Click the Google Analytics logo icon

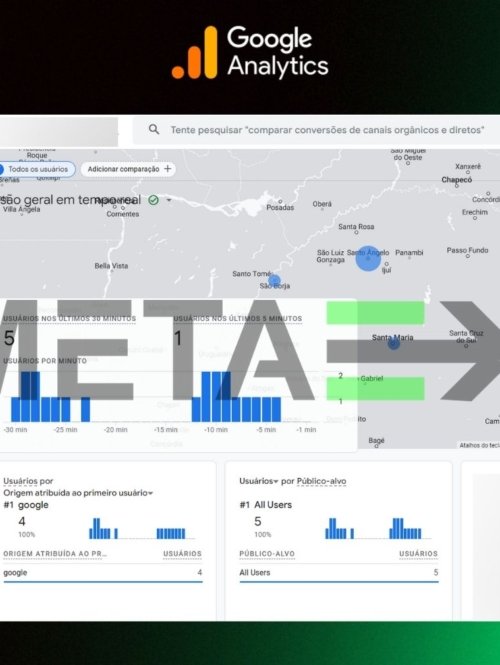(194, 53)
